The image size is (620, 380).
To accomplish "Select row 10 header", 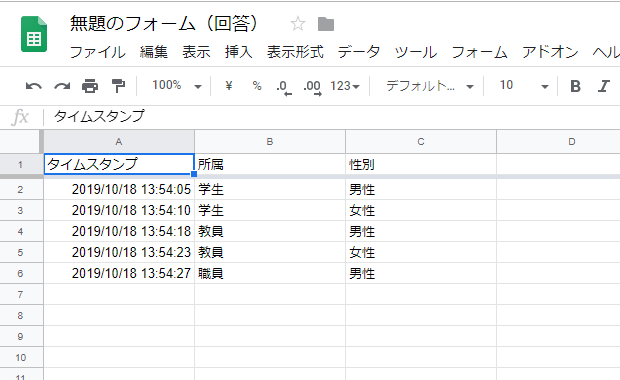I will [21, 357].
